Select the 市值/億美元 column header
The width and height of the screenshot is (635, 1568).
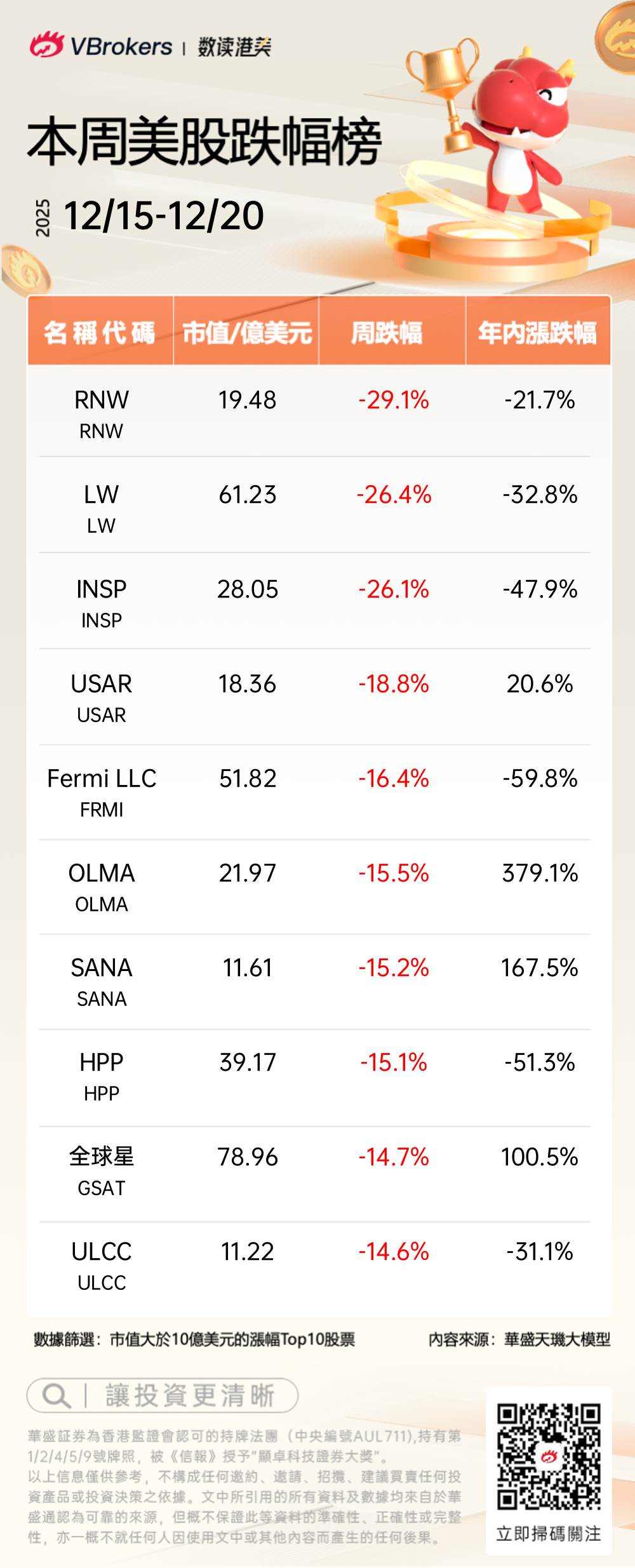click(246, 332)
